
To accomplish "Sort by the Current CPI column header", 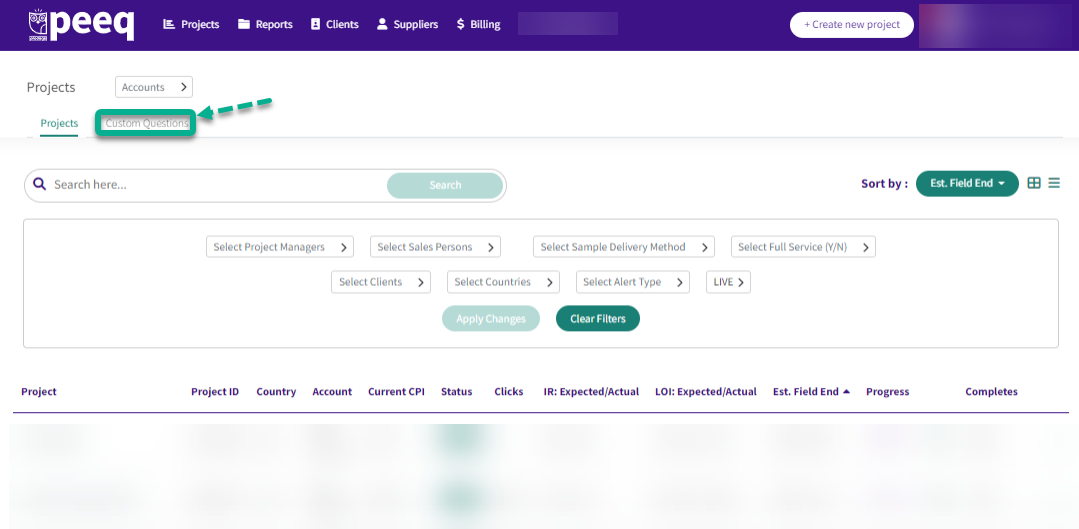I will click(x=396, y=391).
